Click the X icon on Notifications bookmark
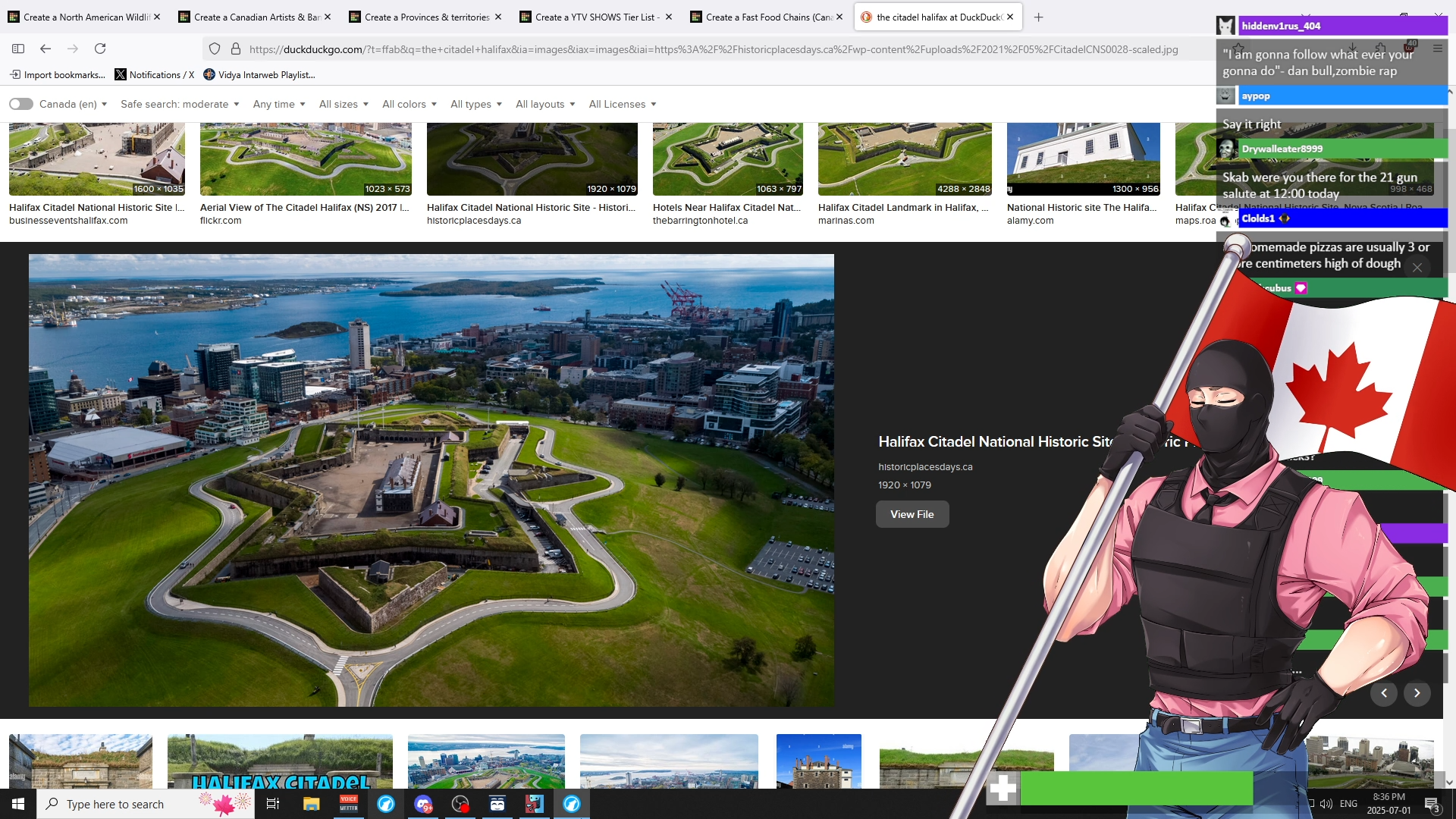Screen dimensions: 1456x819 [121, 74]
